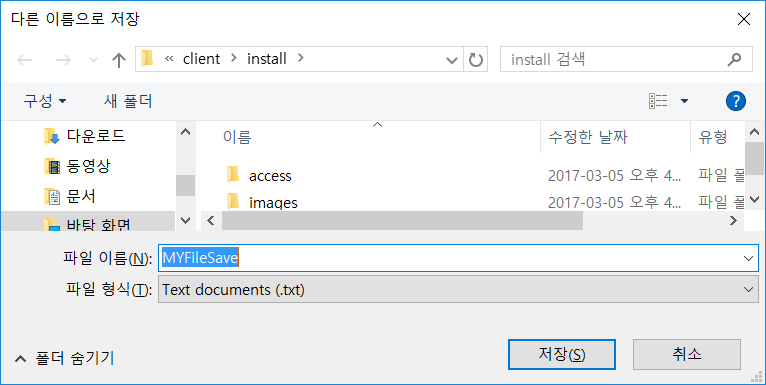Refresh the install folder view
This screenshot has height=385, width=766.
pyautogui.click(x=475, y=60)
